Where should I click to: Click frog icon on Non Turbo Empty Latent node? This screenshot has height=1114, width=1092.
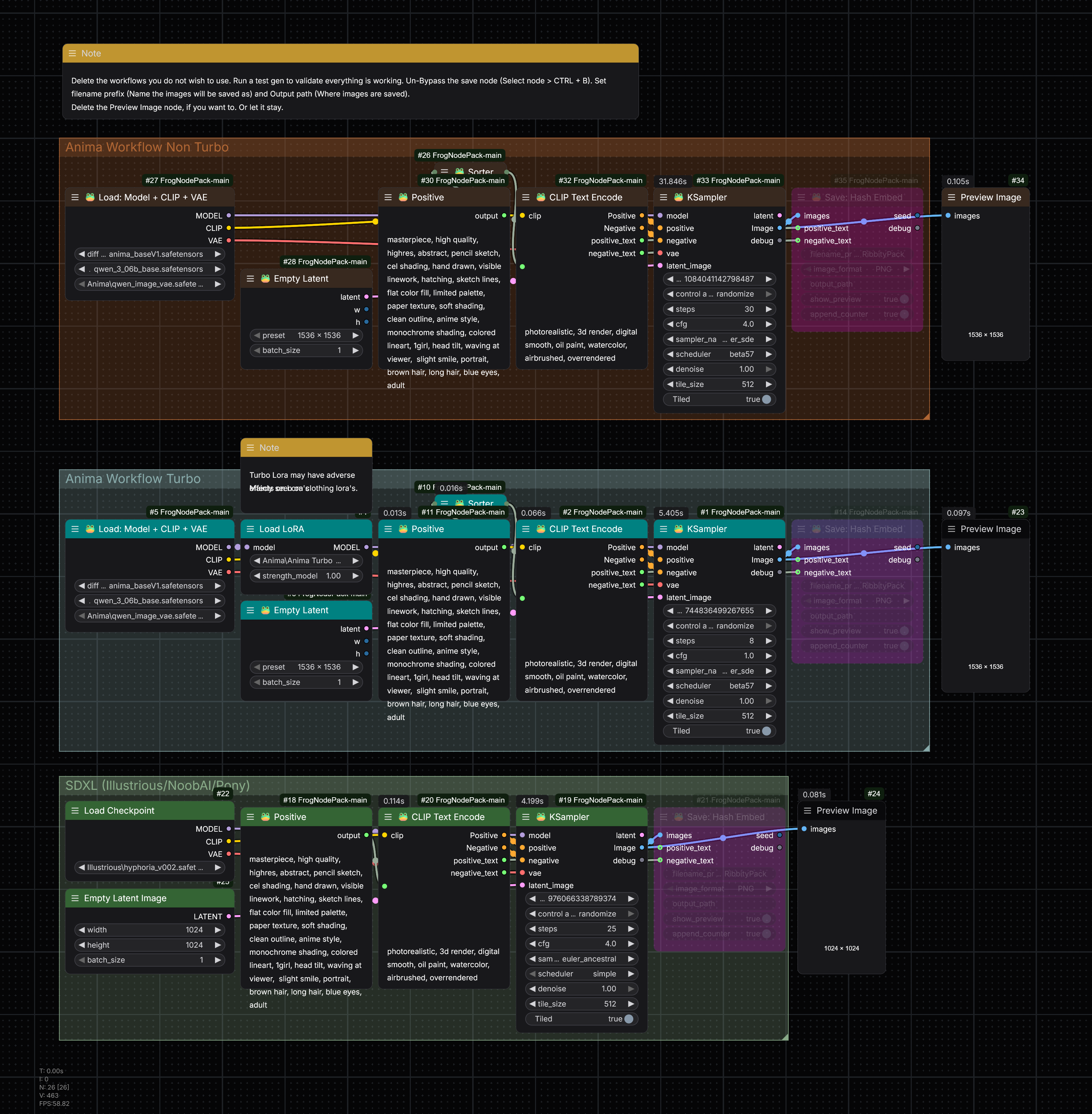[265, 279]
